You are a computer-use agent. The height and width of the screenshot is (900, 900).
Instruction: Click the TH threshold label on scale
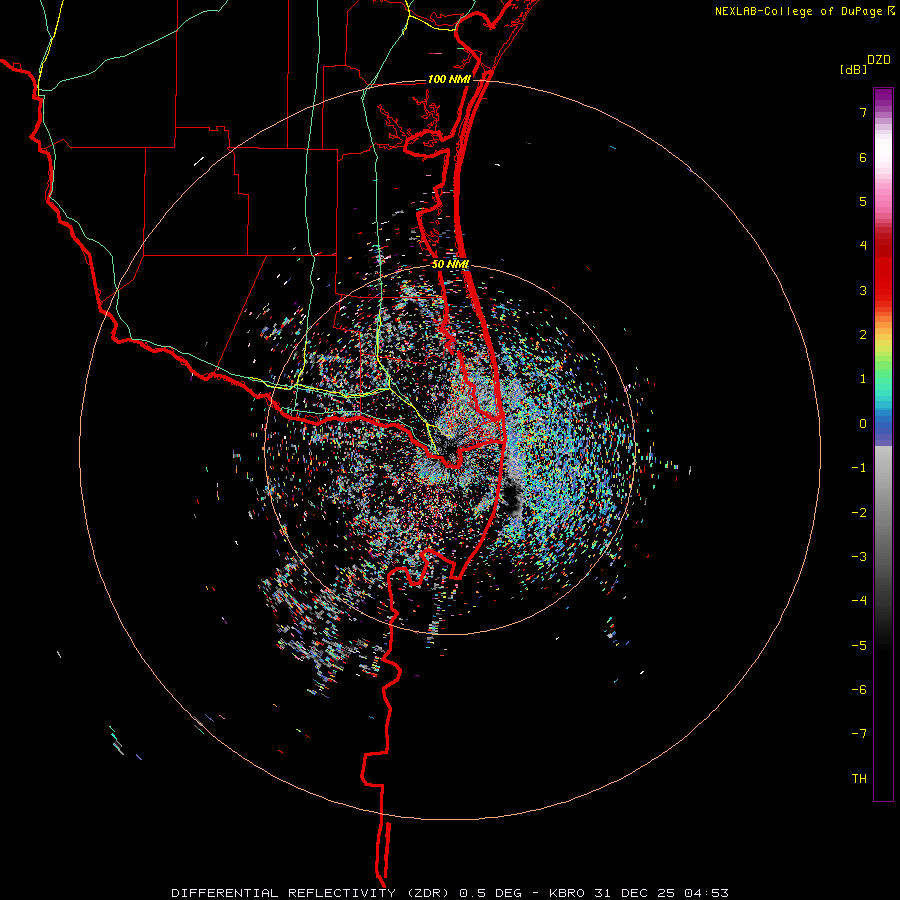(859, 779)
